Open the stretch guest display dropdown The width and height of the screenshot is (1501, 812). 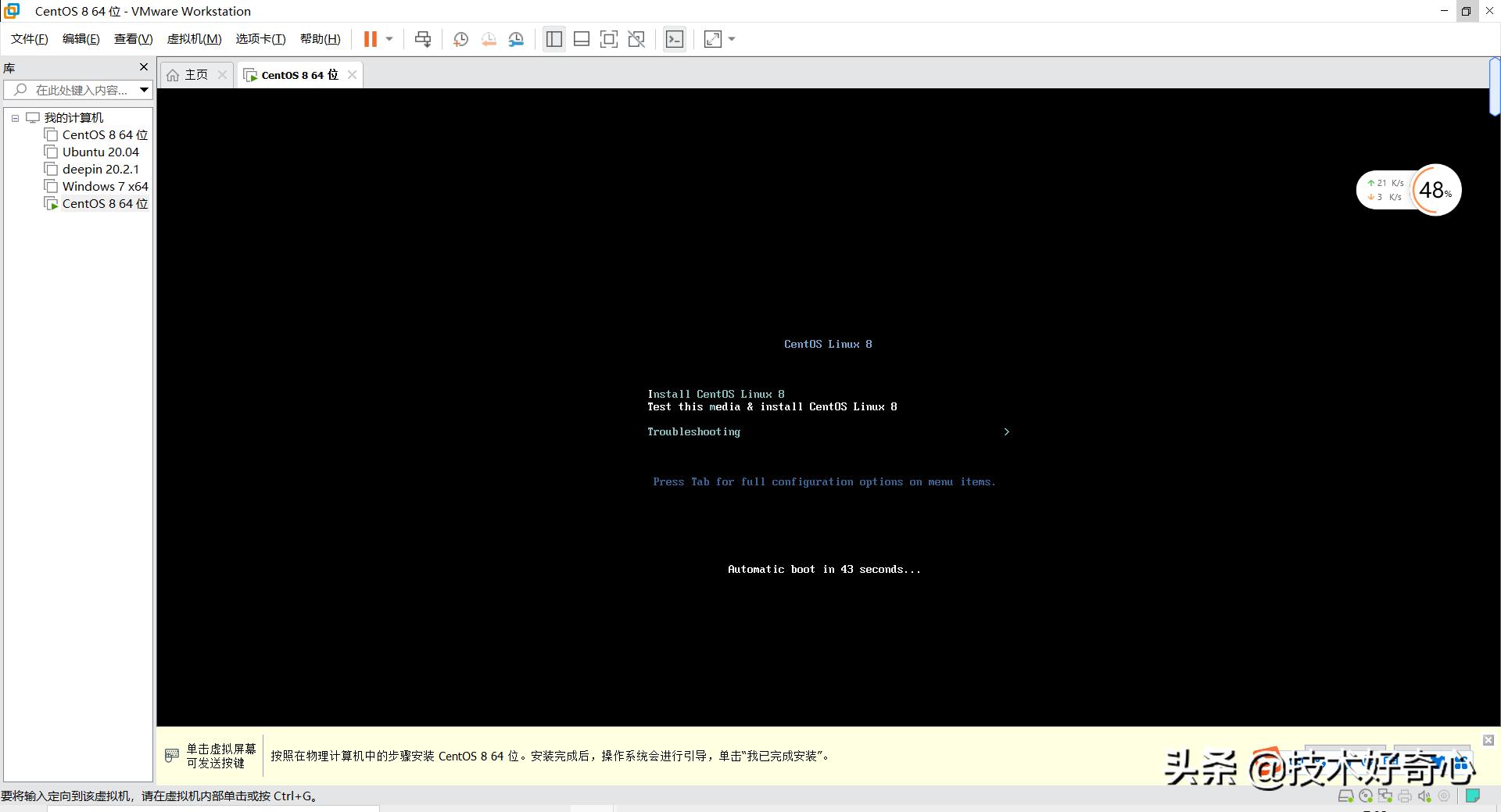pos(731,39)
